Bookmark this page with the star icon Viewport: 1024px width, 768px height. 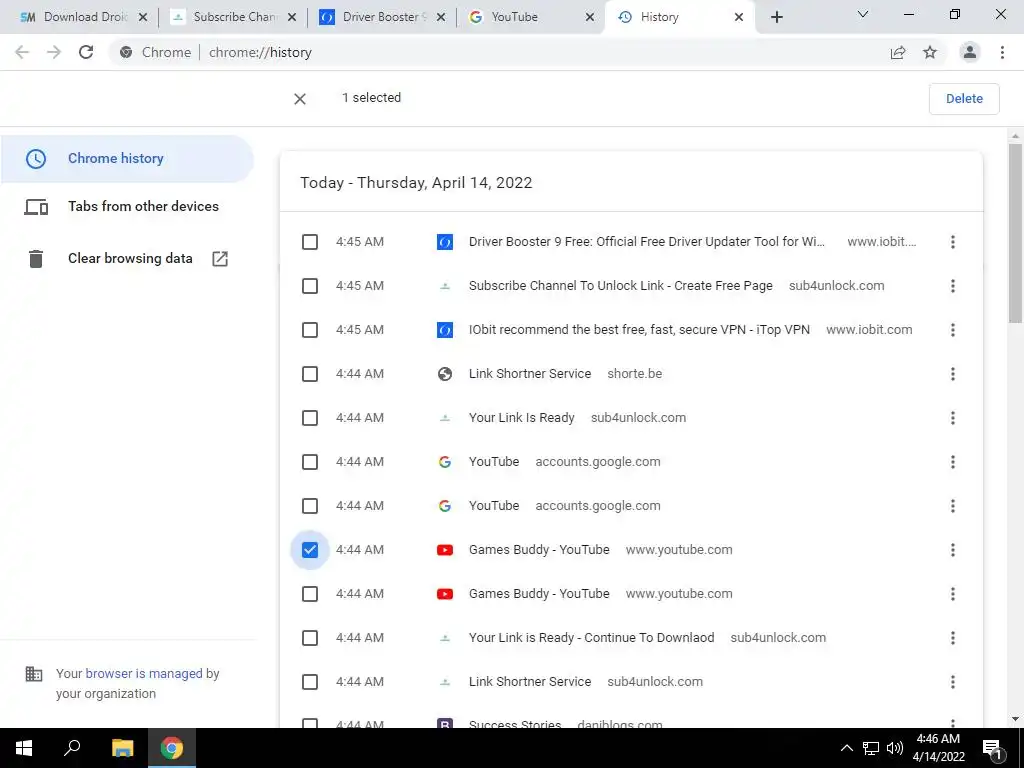pos(930,52)
